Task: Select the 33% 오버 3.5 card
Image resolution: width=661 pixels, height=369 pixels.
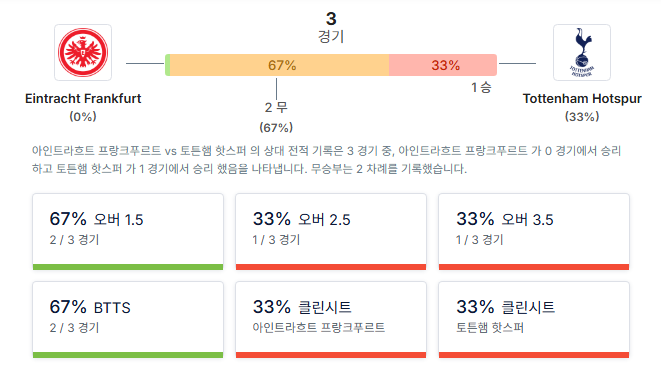Action: (534, 232)
